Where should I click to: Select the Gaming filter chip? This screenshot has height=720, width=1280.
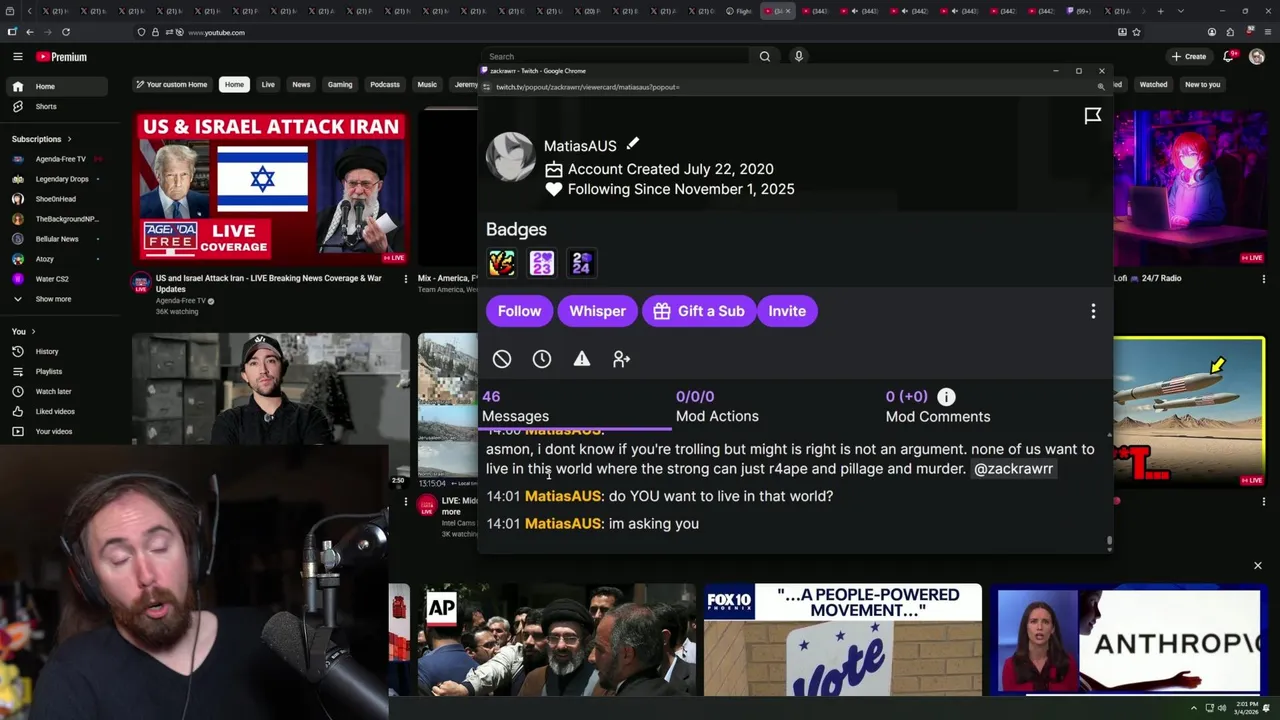pyautogui.click(x=340, y=85)
